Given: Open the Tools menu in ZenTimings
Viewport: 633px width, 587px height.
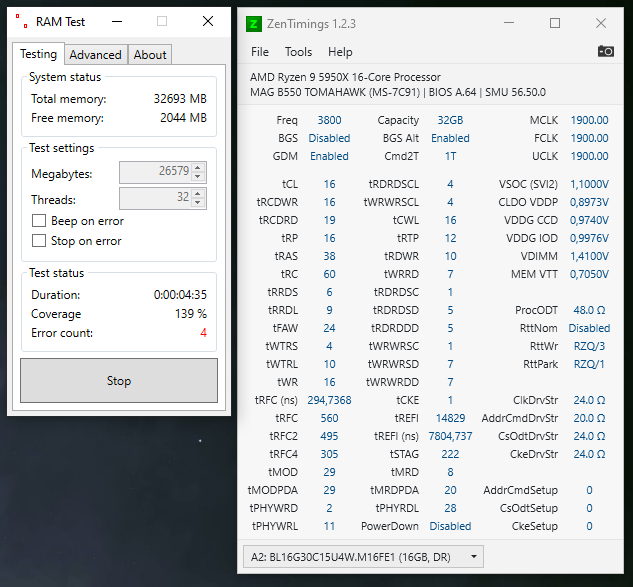Looking at the screenshot, I should tap(298, 52).
